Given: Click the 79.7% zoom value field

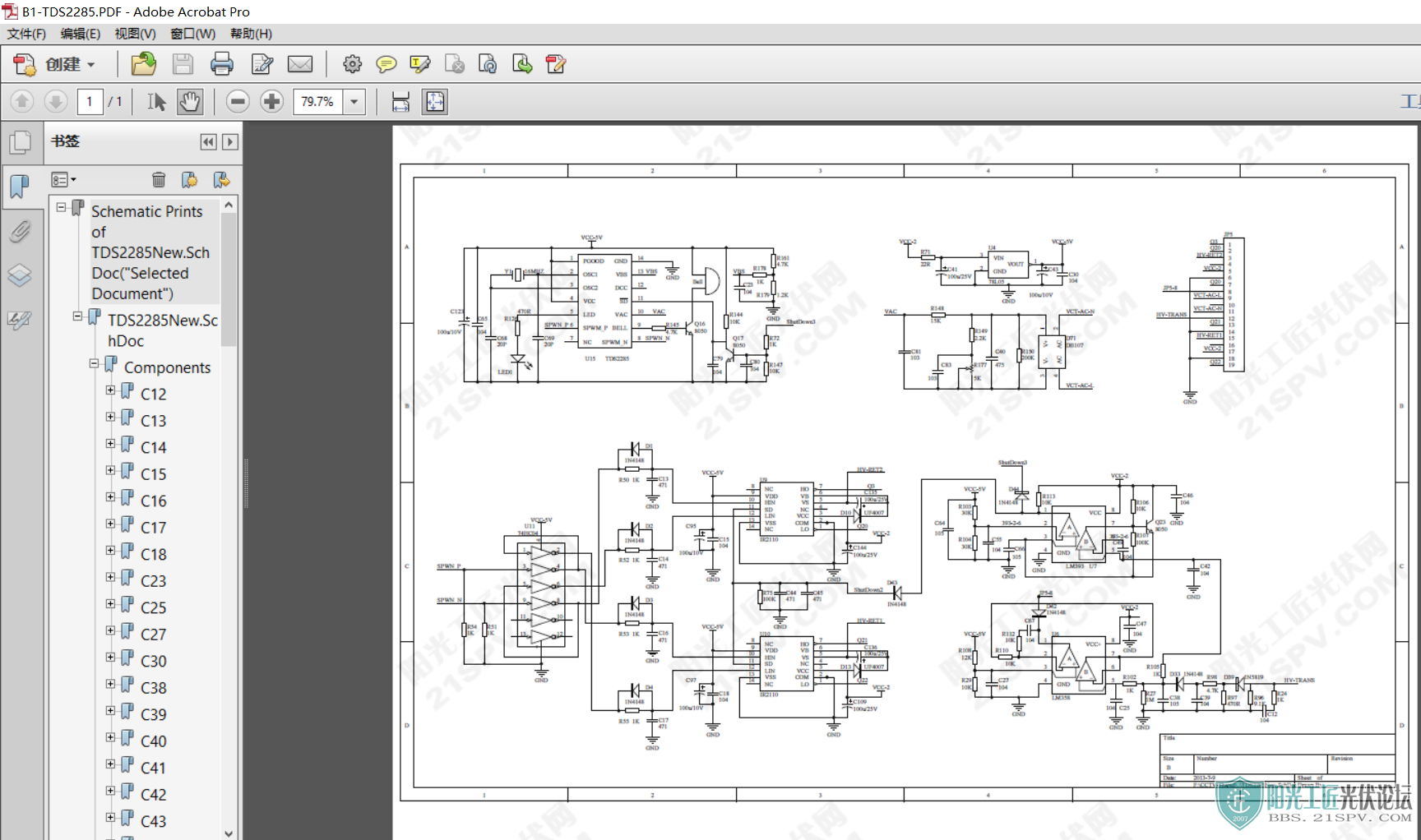Looking at the screenshot, I should pos(318,101).
